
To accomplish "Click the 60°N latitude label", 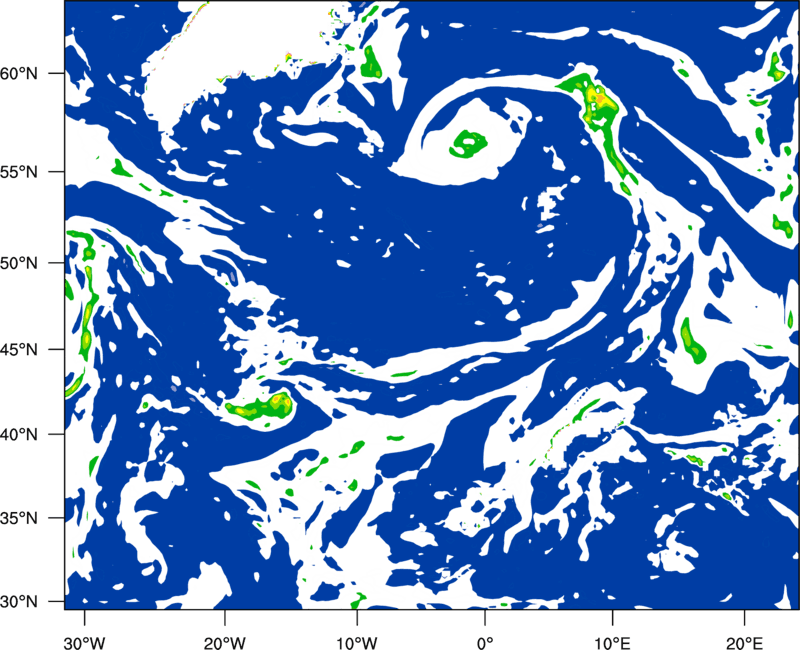I will [x=19, y=73].
